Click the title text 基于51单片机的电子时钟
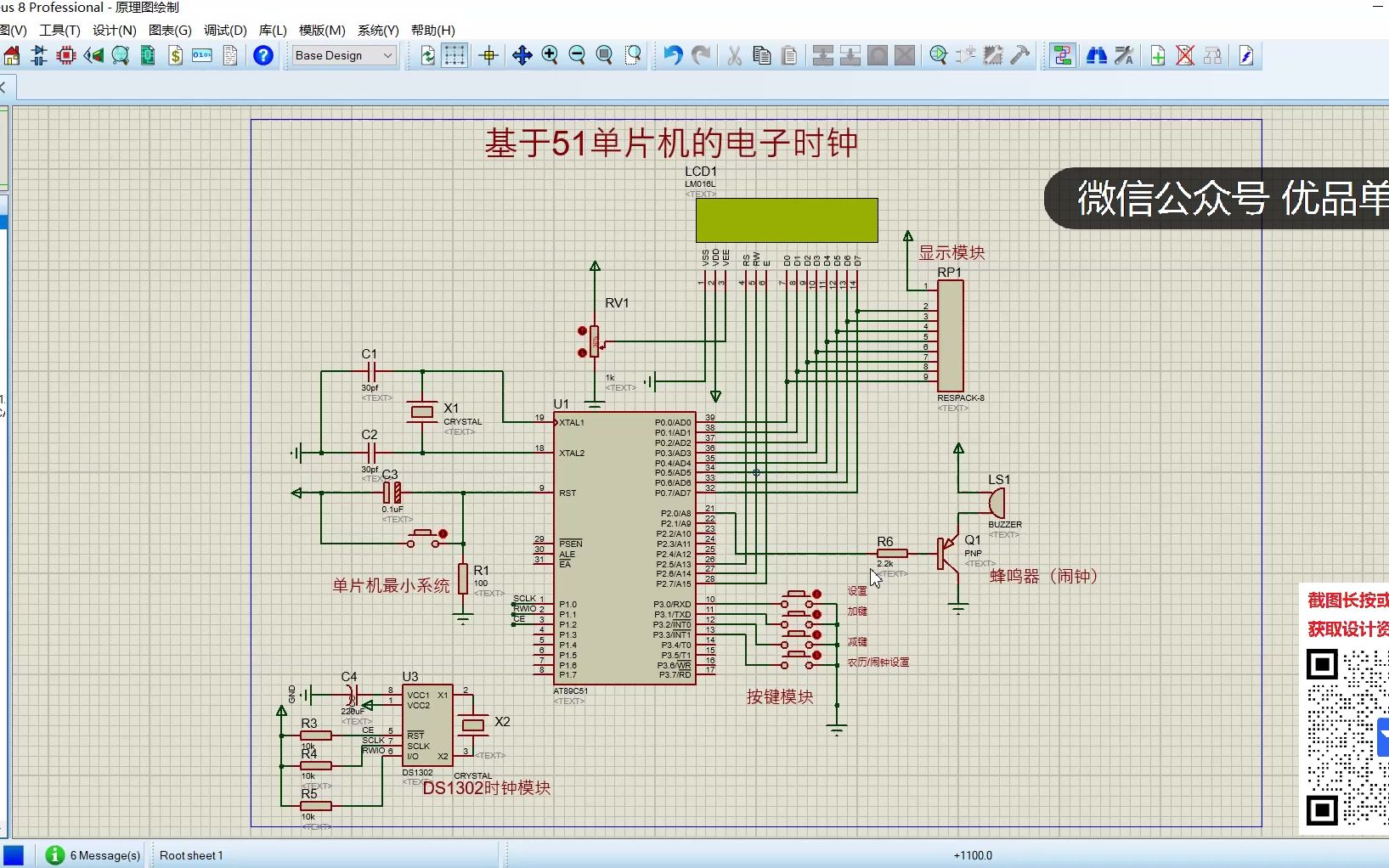The image size is (1389, 868). [671, 143]
